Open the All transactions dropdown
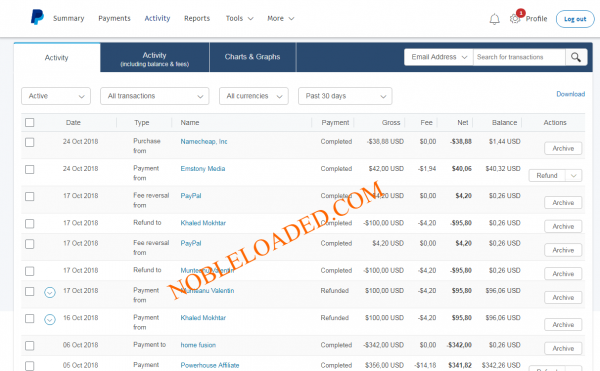The image size is (600, 371). tap(155, 96)
